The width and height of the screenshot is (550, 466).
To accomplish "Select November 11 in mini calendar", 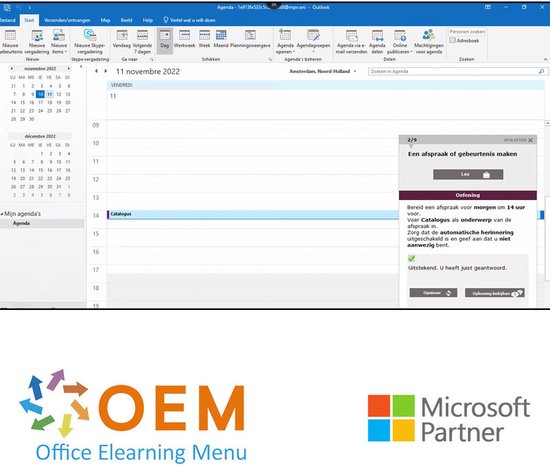I will pyautogui.click(x=49, y=94).
